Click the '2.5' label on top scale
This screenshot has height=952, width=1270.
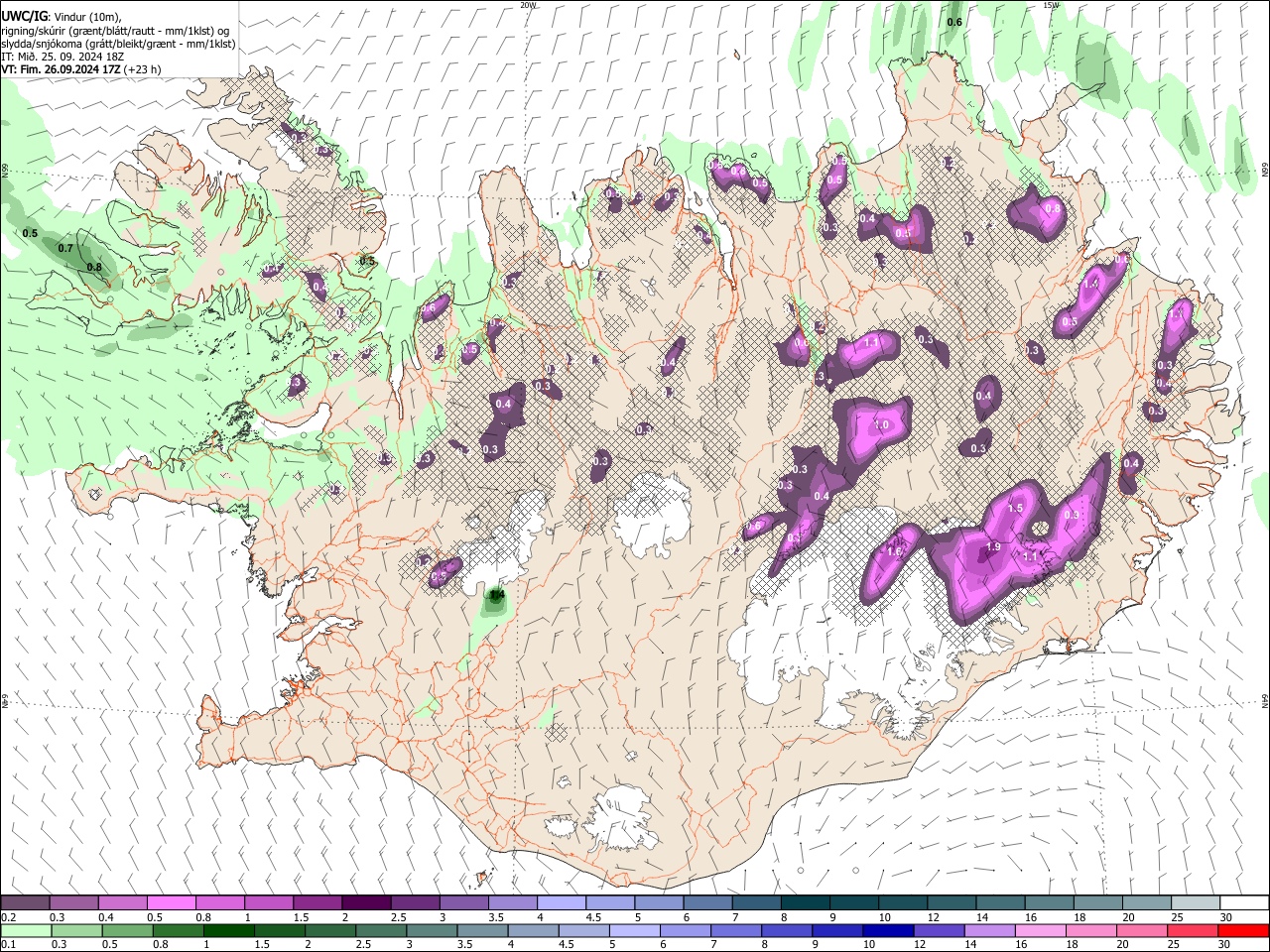click(x=399, y=917)
